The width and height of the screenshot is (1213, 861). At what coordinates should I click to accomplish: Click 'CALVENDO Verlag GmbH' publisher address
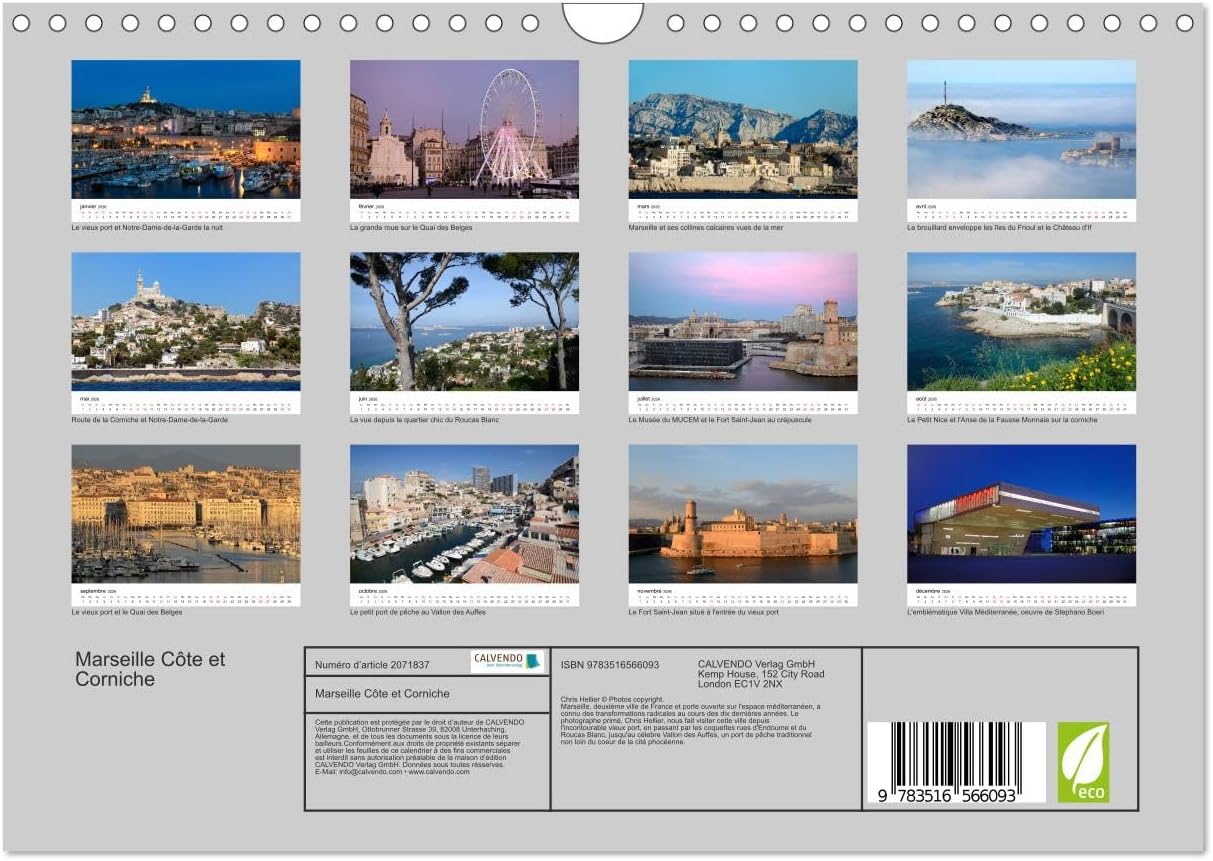[761, 674]
